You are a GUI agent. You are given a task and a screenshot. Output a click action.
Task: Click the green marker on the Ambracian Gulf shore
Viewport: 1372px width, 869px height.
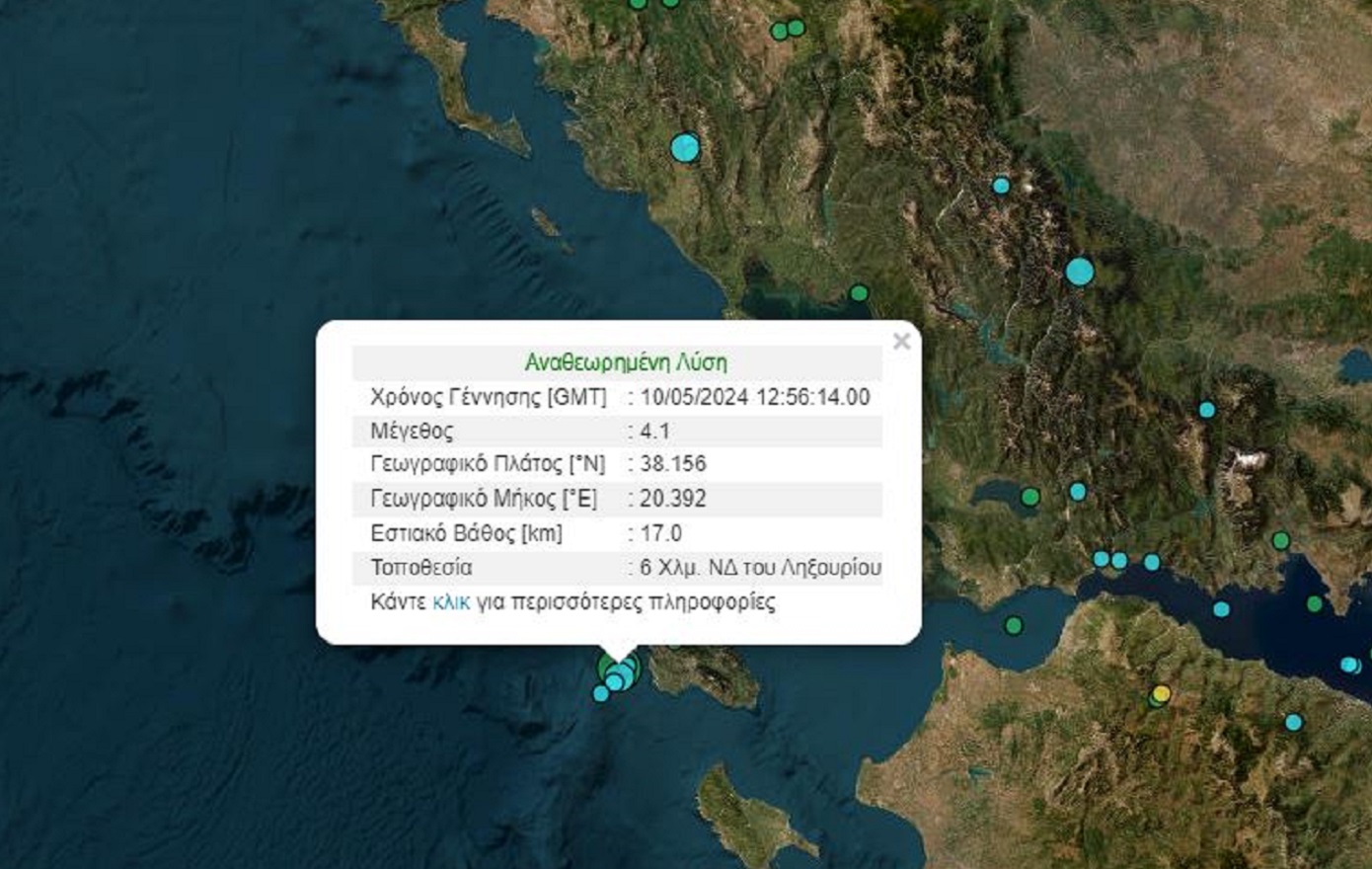point(859,293)
